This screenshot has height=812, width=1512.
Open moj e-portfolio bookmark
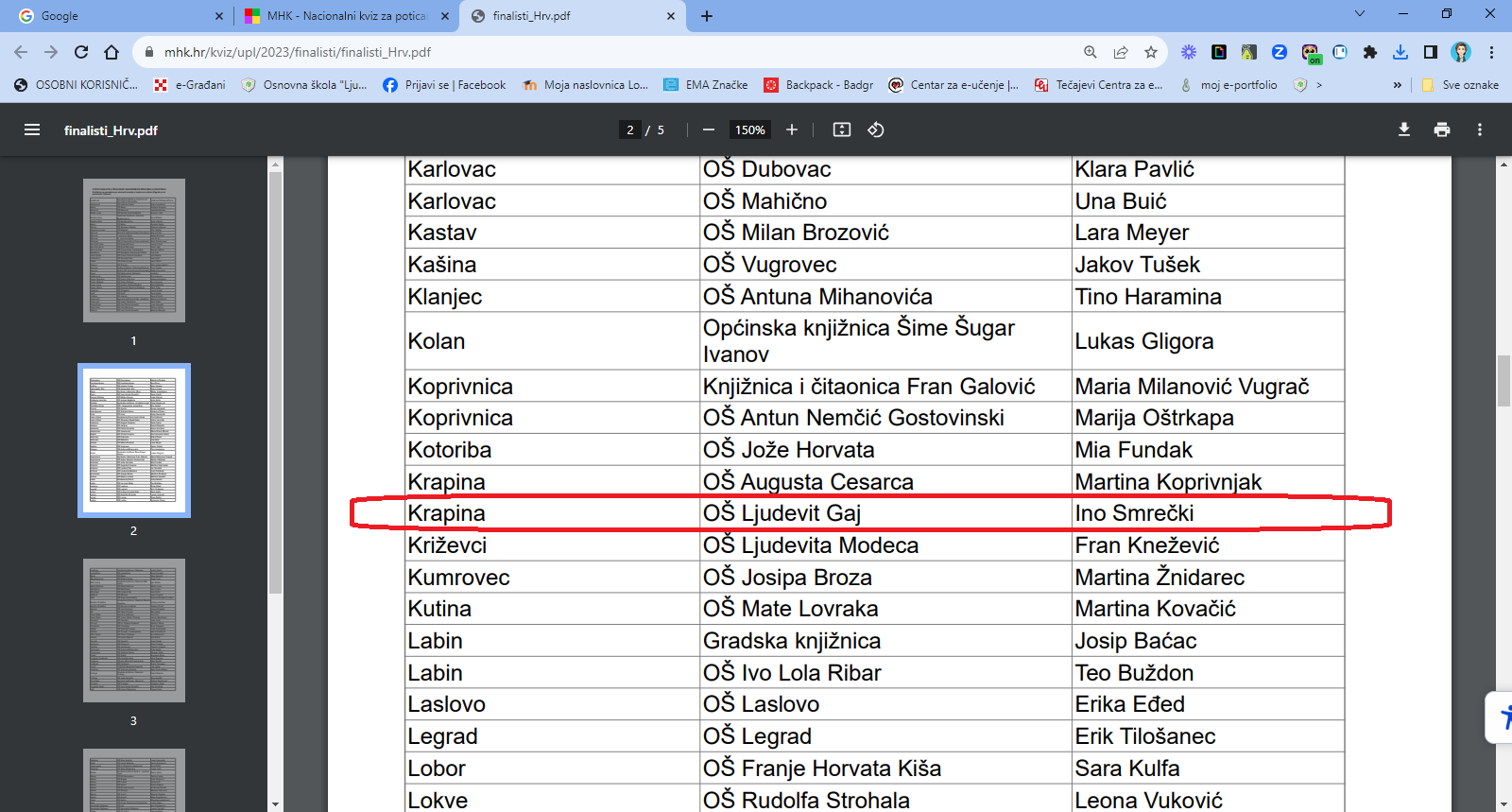(x=1228, y=85)
